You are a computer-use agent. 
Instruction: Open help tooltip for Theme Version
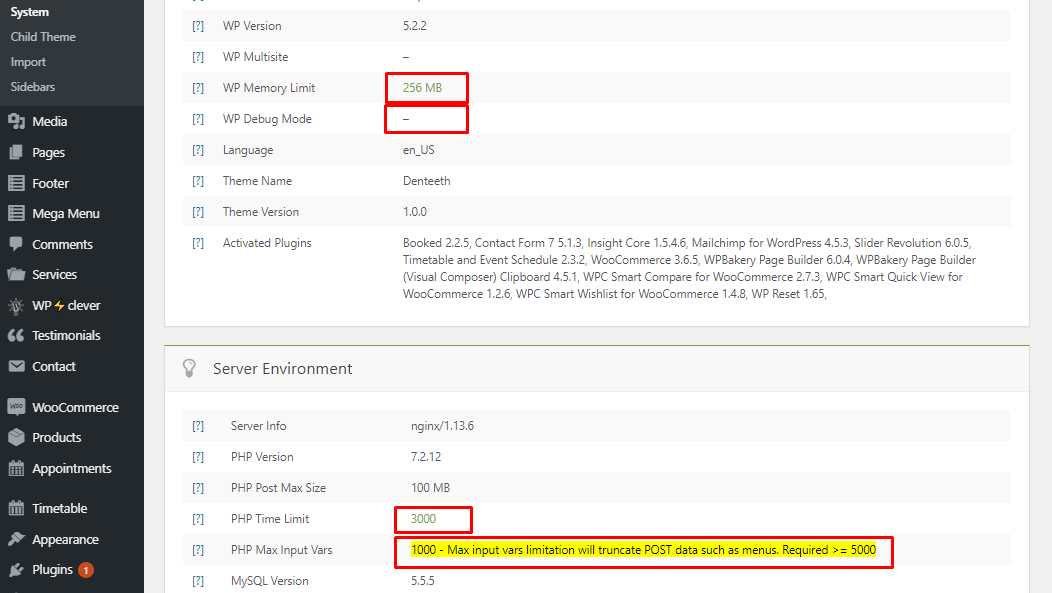198,212
